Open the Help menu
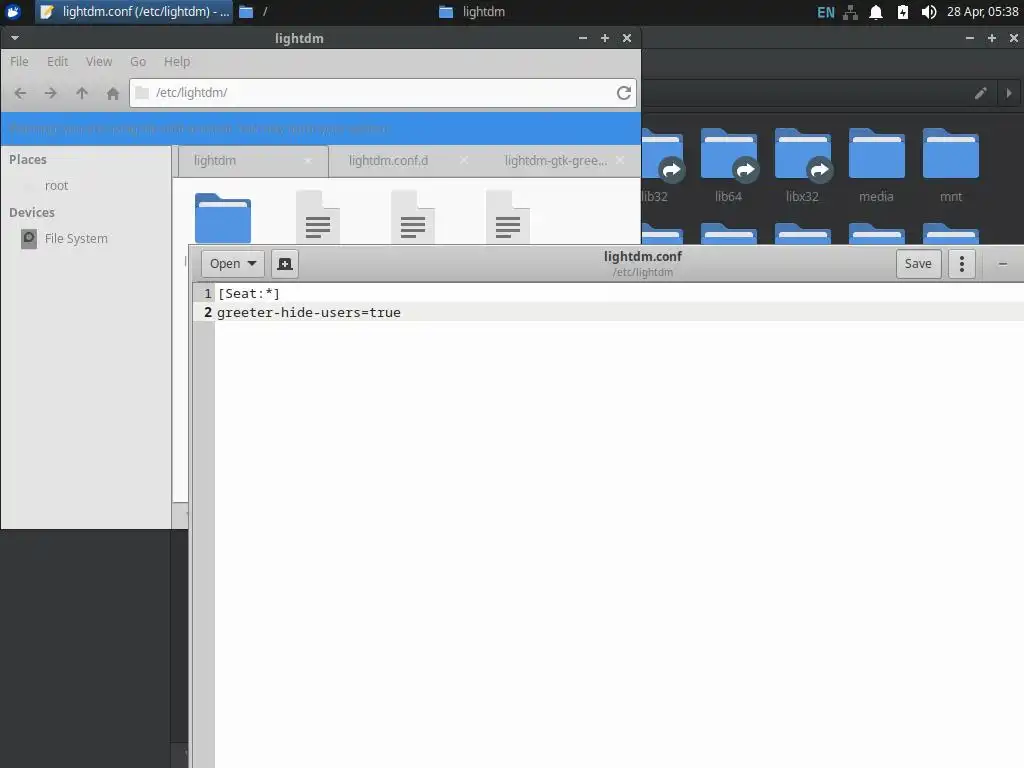 pyautogui.click(x=177, y=61)
